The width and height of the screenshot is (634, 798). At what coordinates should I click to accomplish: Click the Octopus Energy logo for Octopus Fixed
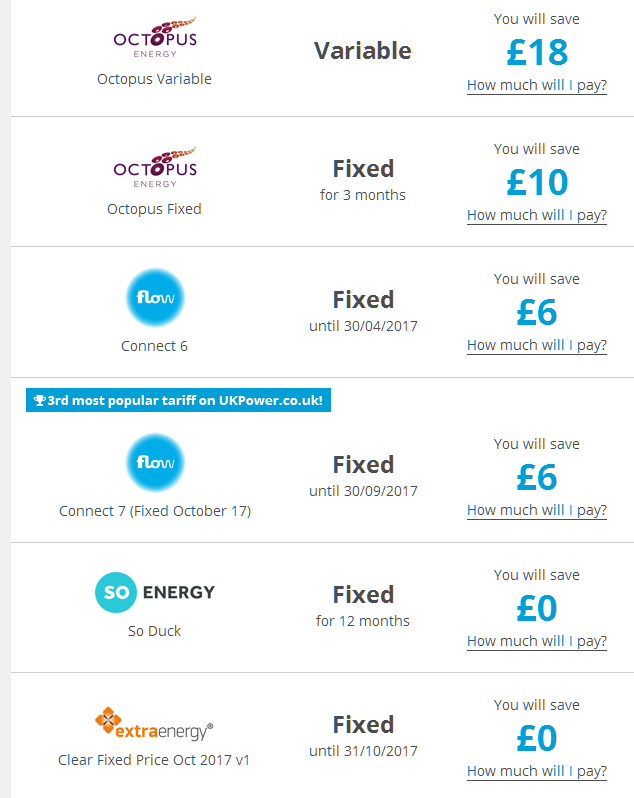click(x=154, y=171)
